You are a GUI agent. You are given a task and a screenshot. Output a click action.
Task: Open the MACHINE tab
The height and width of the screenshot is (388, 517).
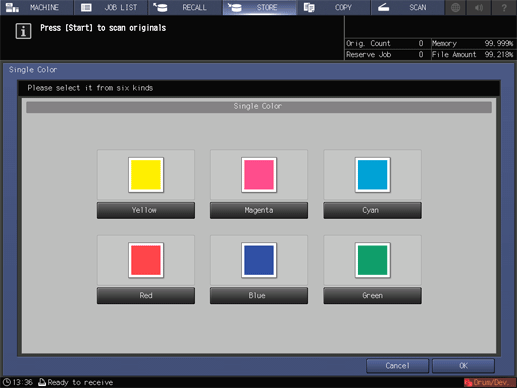[x=36, y=7]
